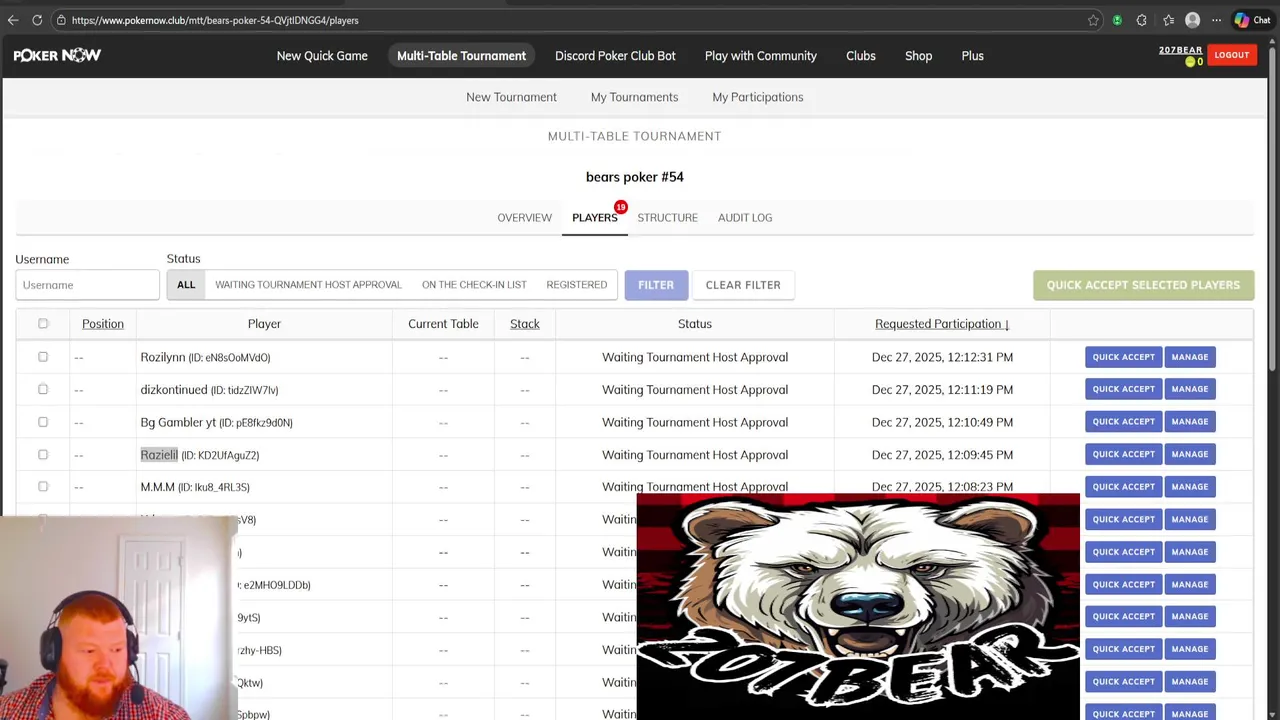
Task: Click the highlighted Razielil player name
Action: click(x=159, y=455)
